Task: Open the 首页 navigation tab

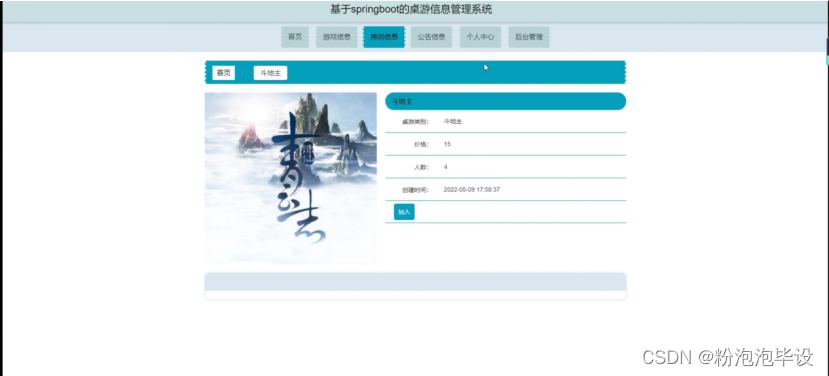Action: 295,37
